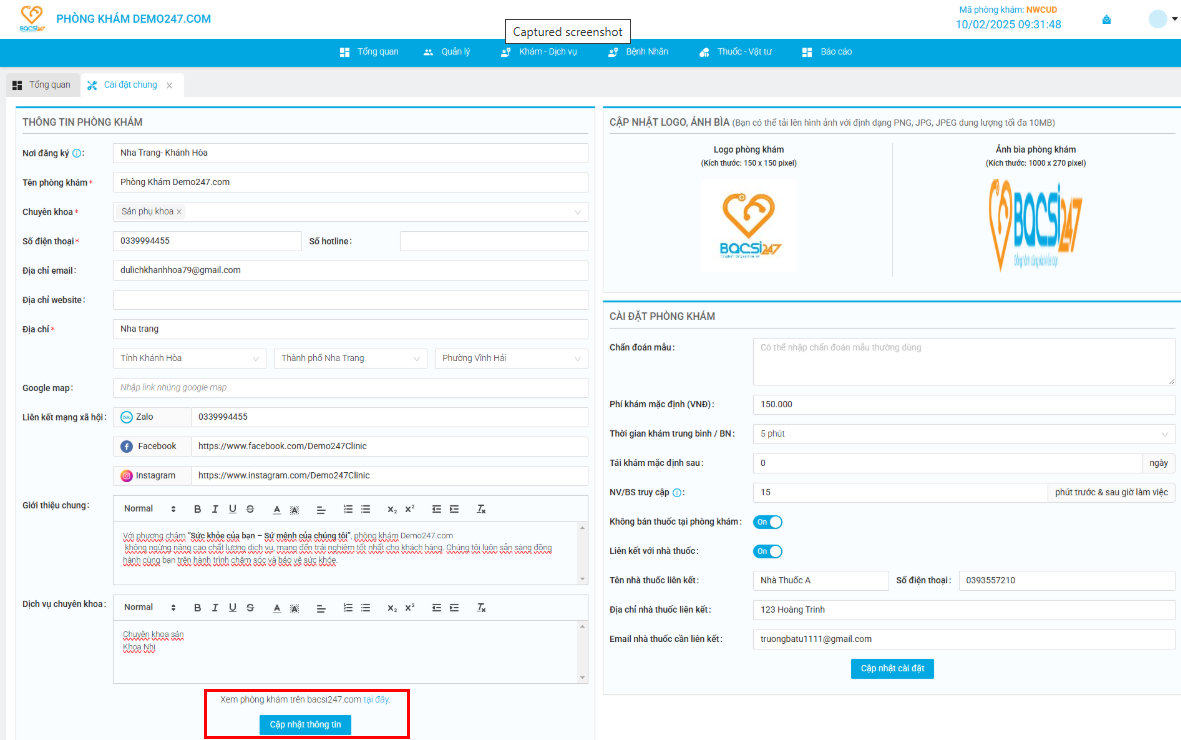Switch to the Tổng quan tab
This screenshot has height=740, width=1181.
41,85
